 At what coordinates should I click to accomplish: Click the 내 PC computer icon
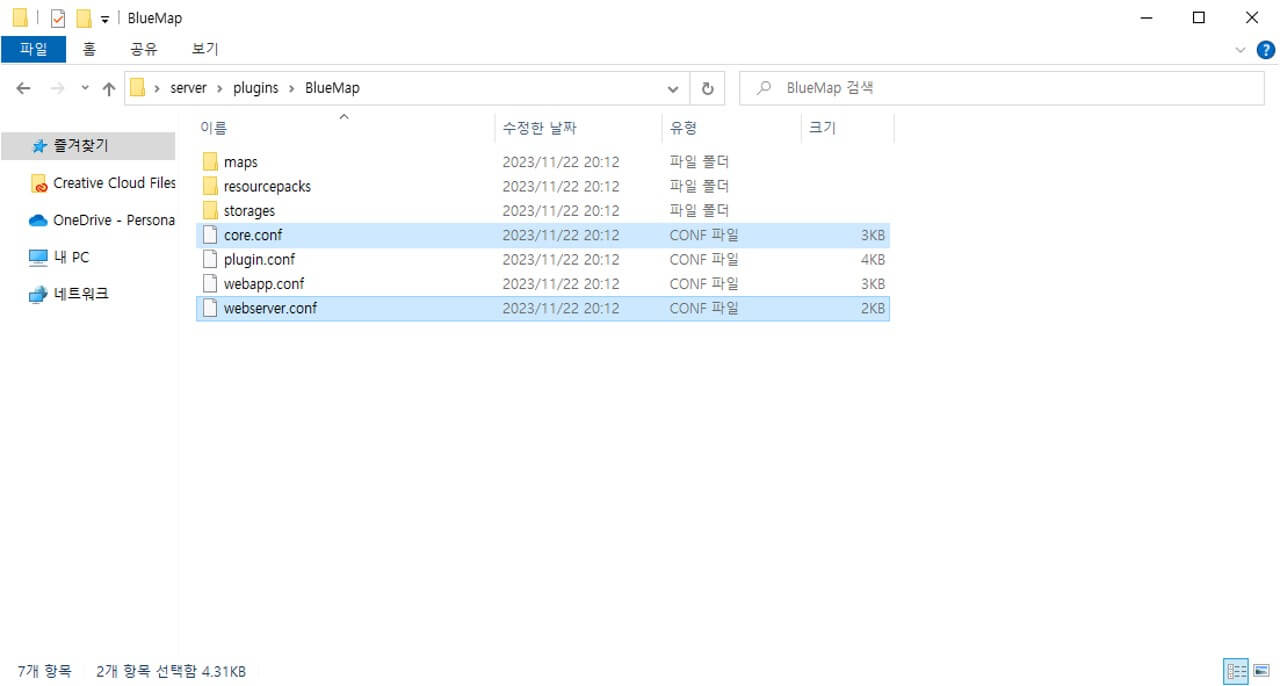click(39, 257)
